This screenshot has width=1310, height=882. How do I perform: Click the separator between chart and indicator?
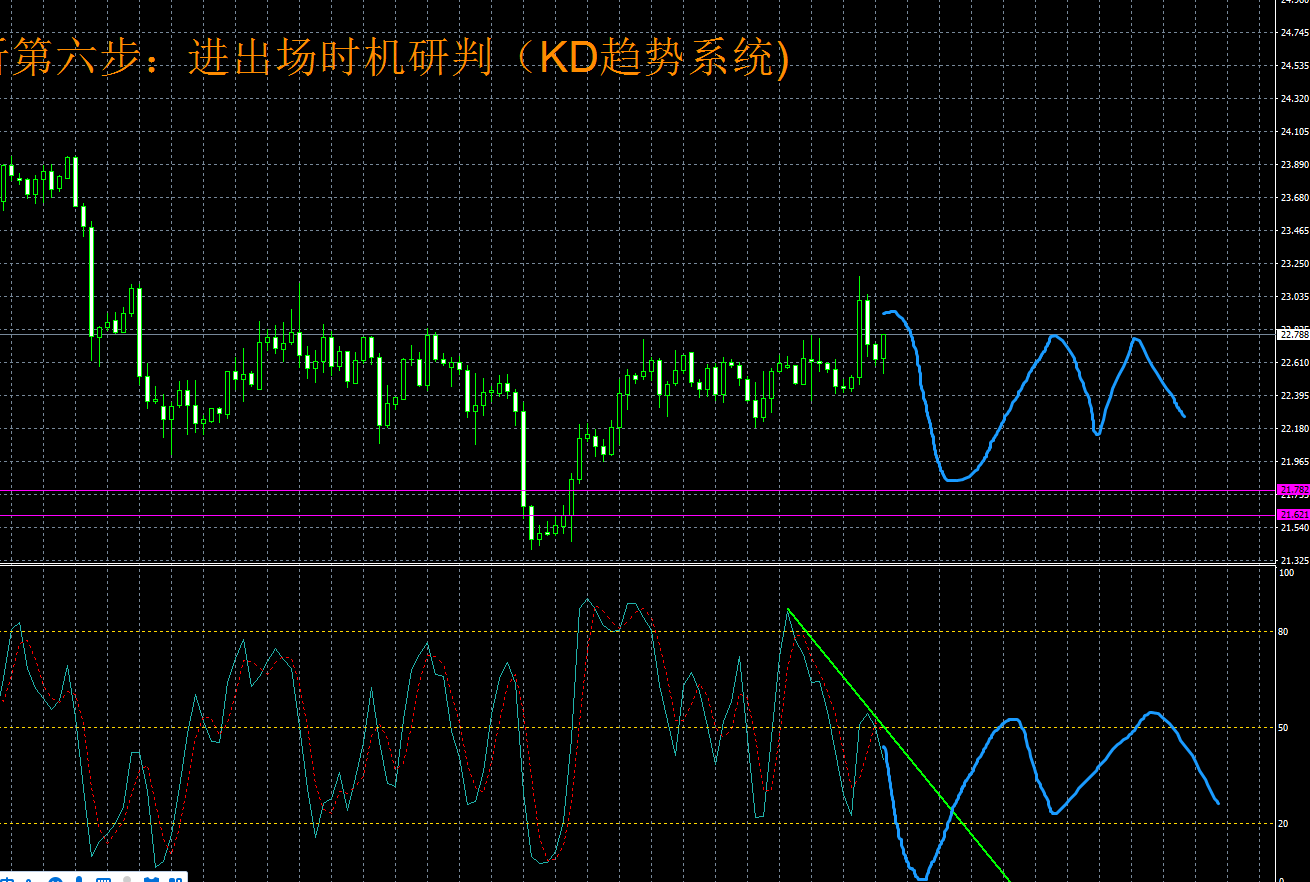coord(640,565)
